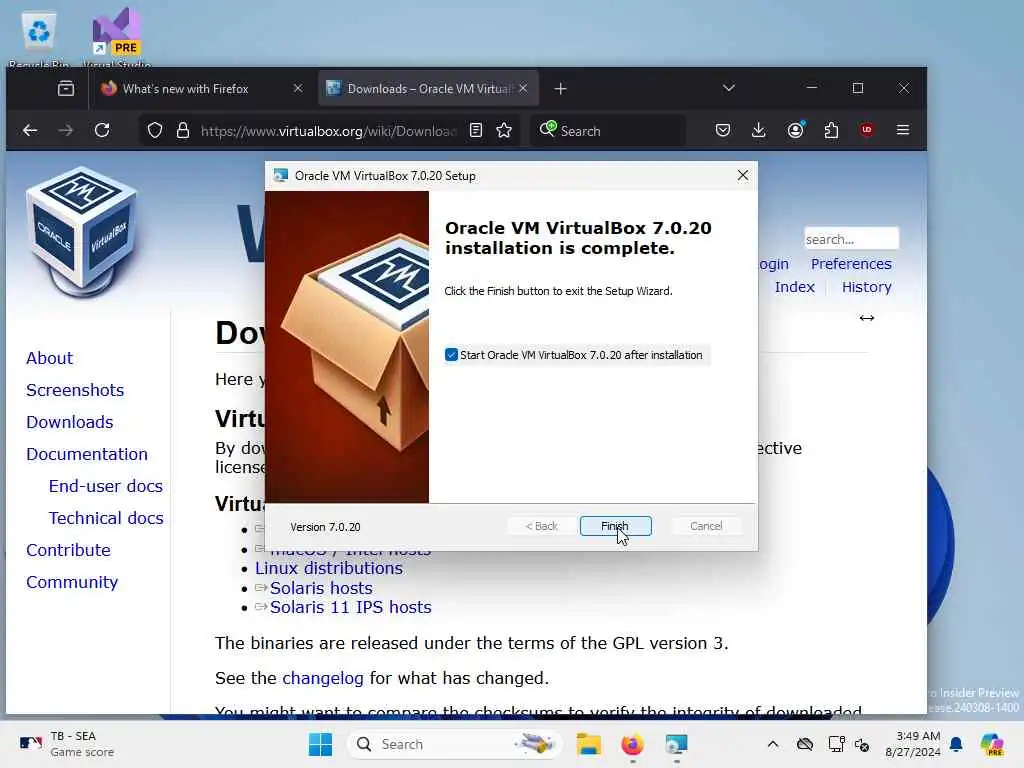The image size is (1024, 768).
Task: Open File Explorer from taskbar
Action: [588, 744]
